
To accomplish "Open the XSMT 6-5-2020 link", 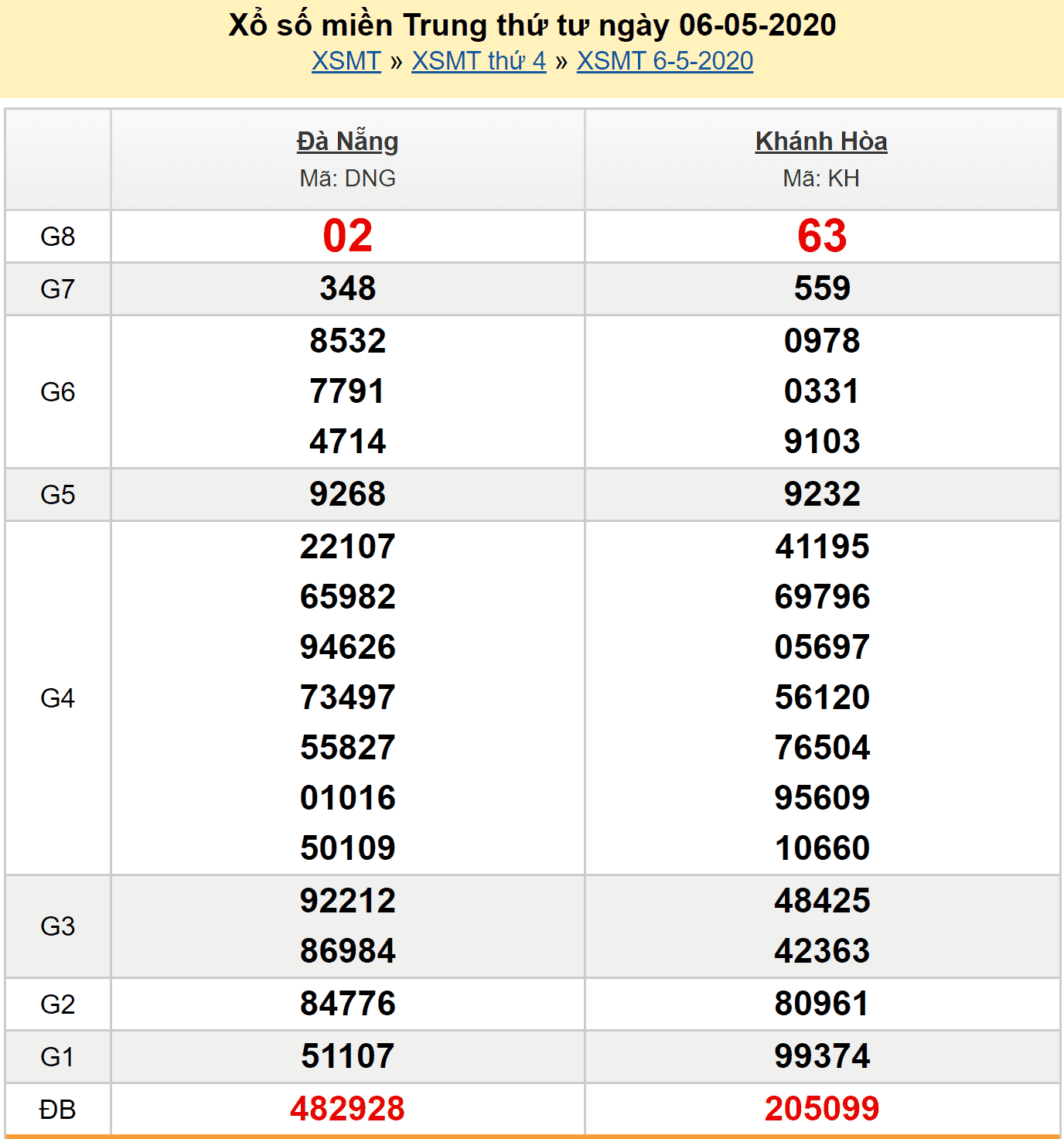I will click(665, 61).
